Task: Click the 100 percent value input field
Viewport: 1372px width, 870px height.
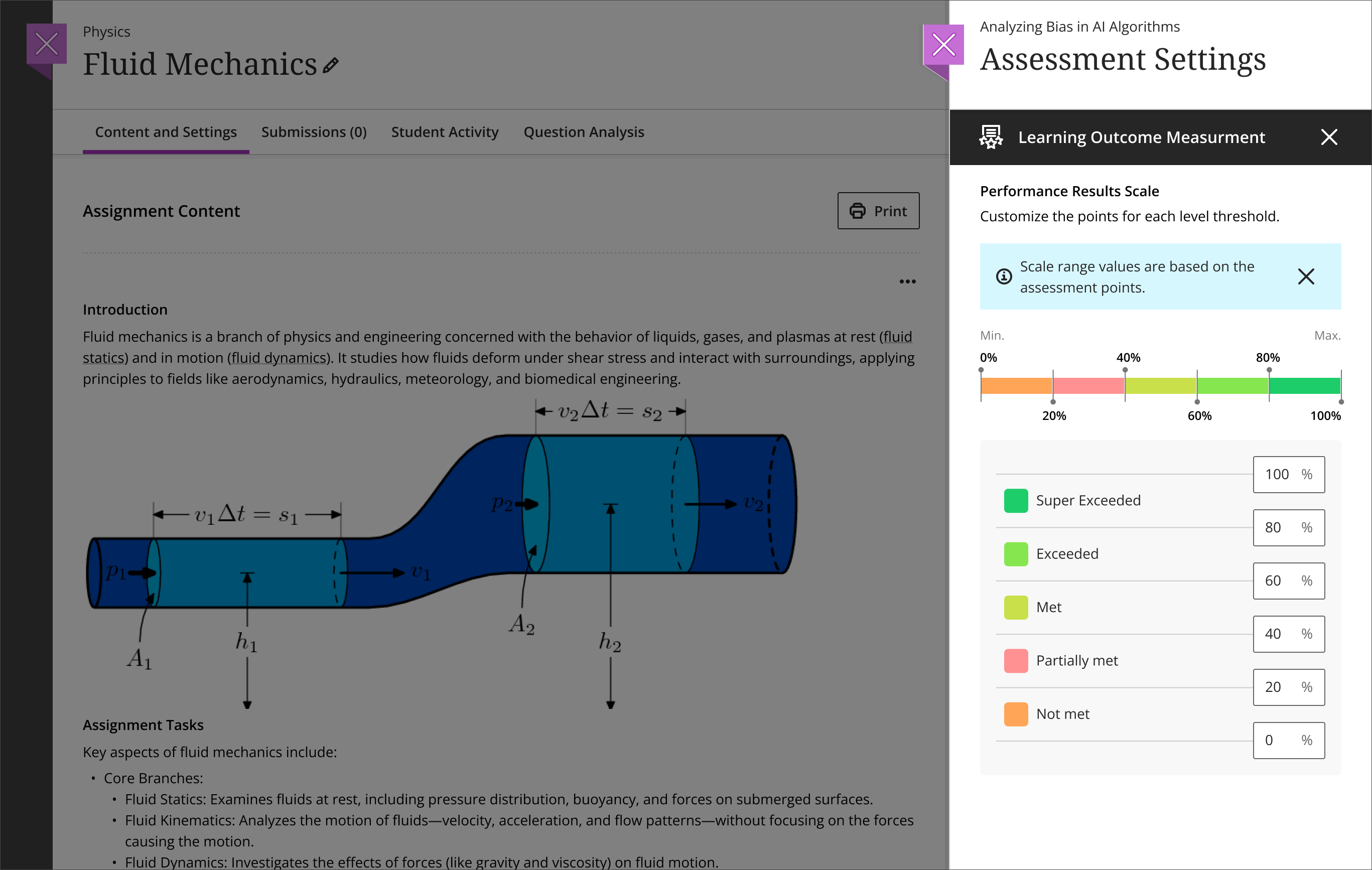Action: tap(1289, 474)
